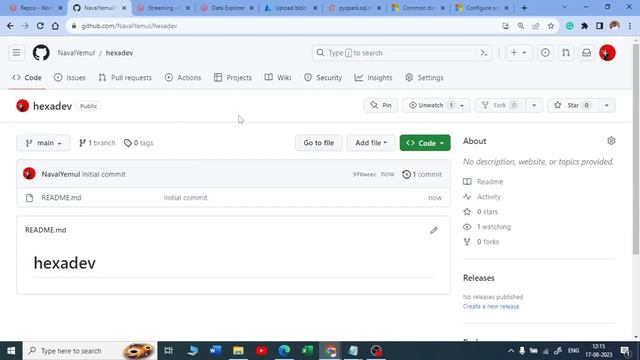This screenshot has width=640, height=360.
Task: Open the 0 tags link
Action: [139, 143]
